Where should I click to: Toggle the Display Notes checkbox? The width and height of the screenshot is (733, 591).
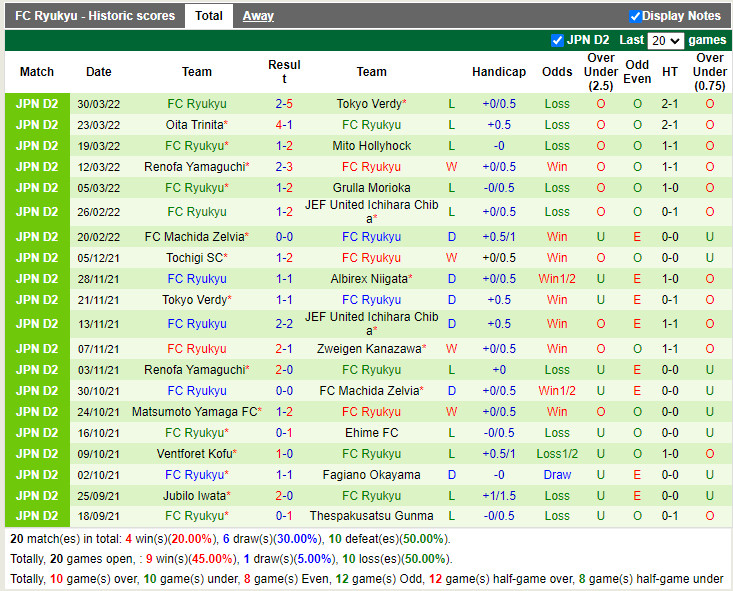coord(635,16)
